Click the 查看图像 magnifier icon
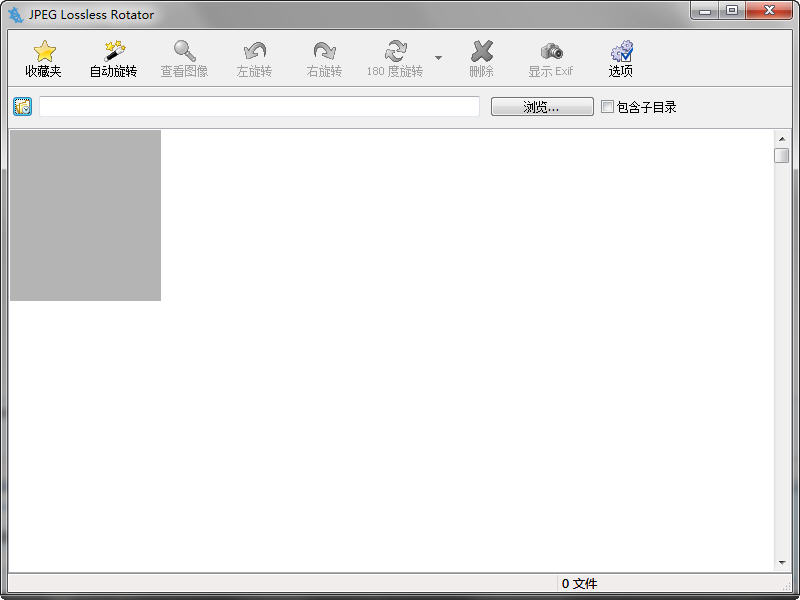This screenshot has width=800, height=600. [184, 51]
